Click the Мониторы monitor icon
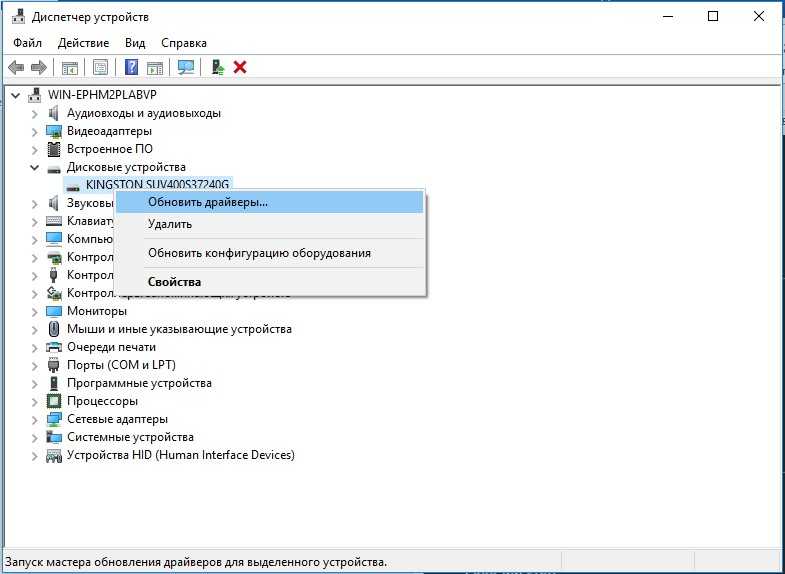Screen dimensions: 785x574 [54, 311]
